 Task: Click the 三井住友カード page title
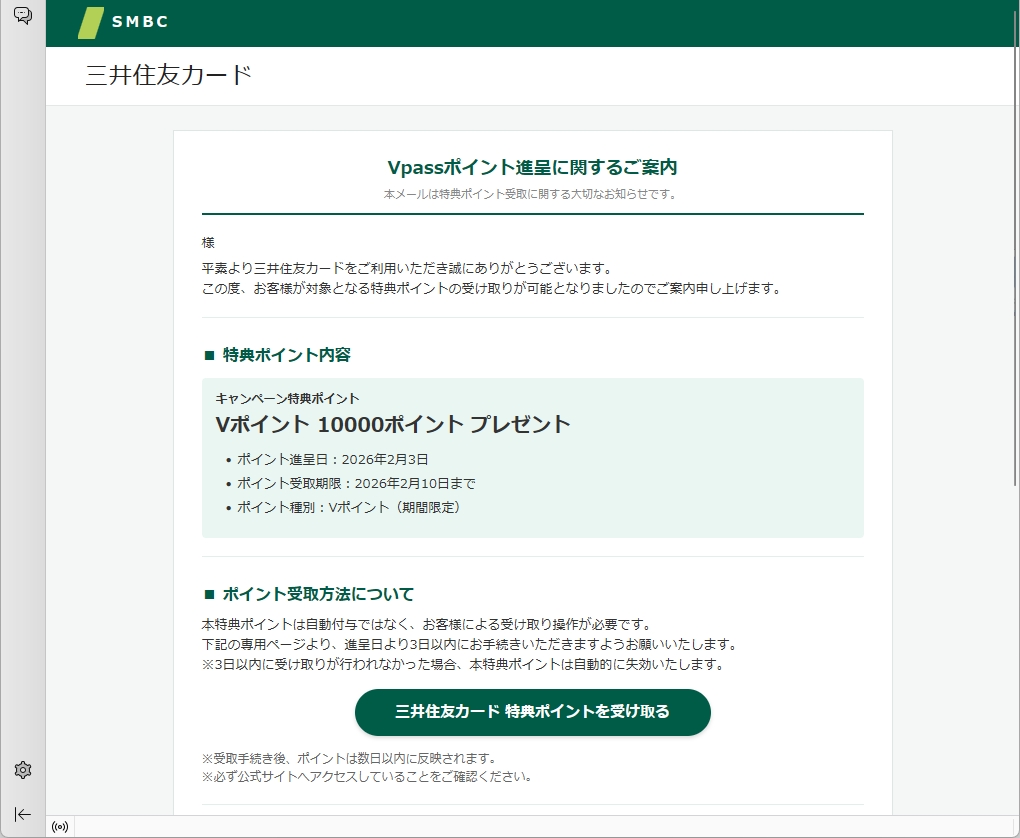(x=168, y=76)
